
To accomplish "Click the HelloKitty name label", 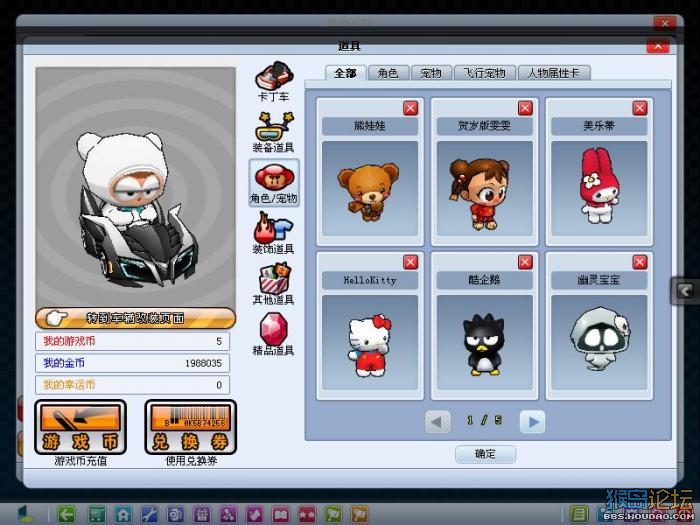I will (x=370, y=280).
